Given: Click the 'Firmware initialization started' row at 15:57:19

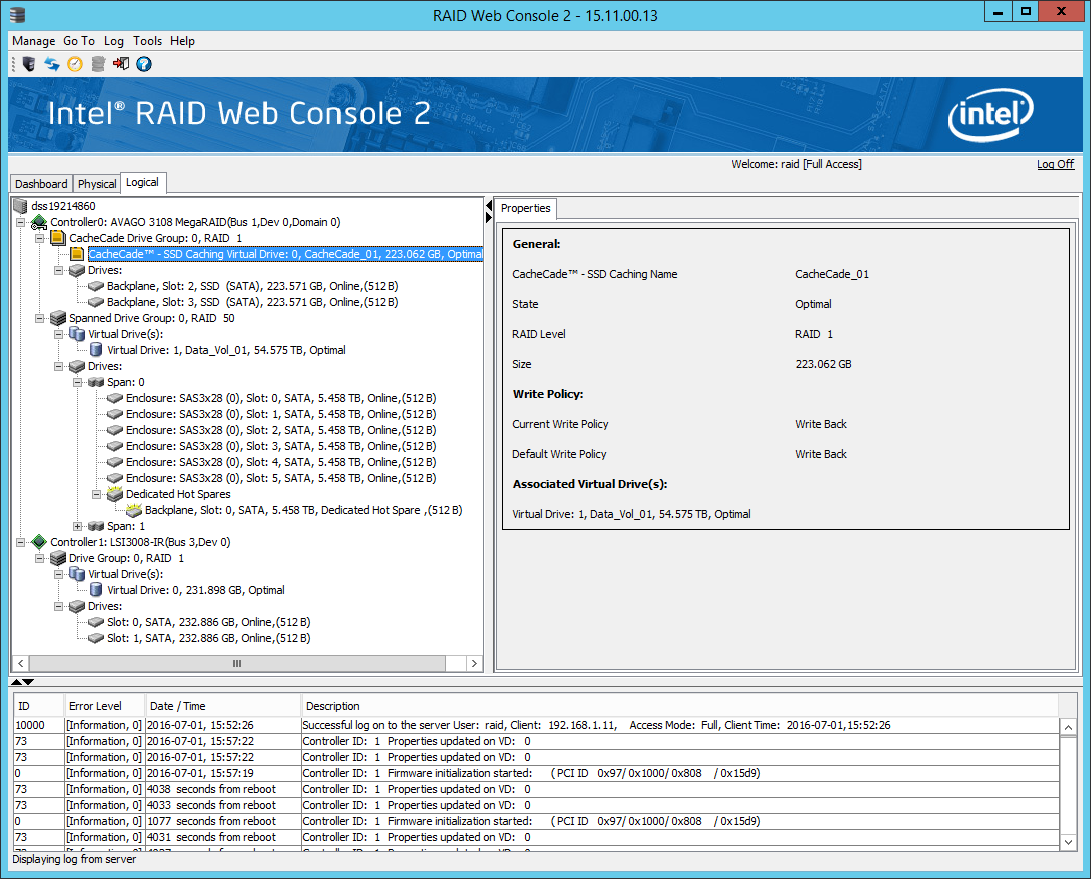Looking at the screenshot, I should [536, 773].
